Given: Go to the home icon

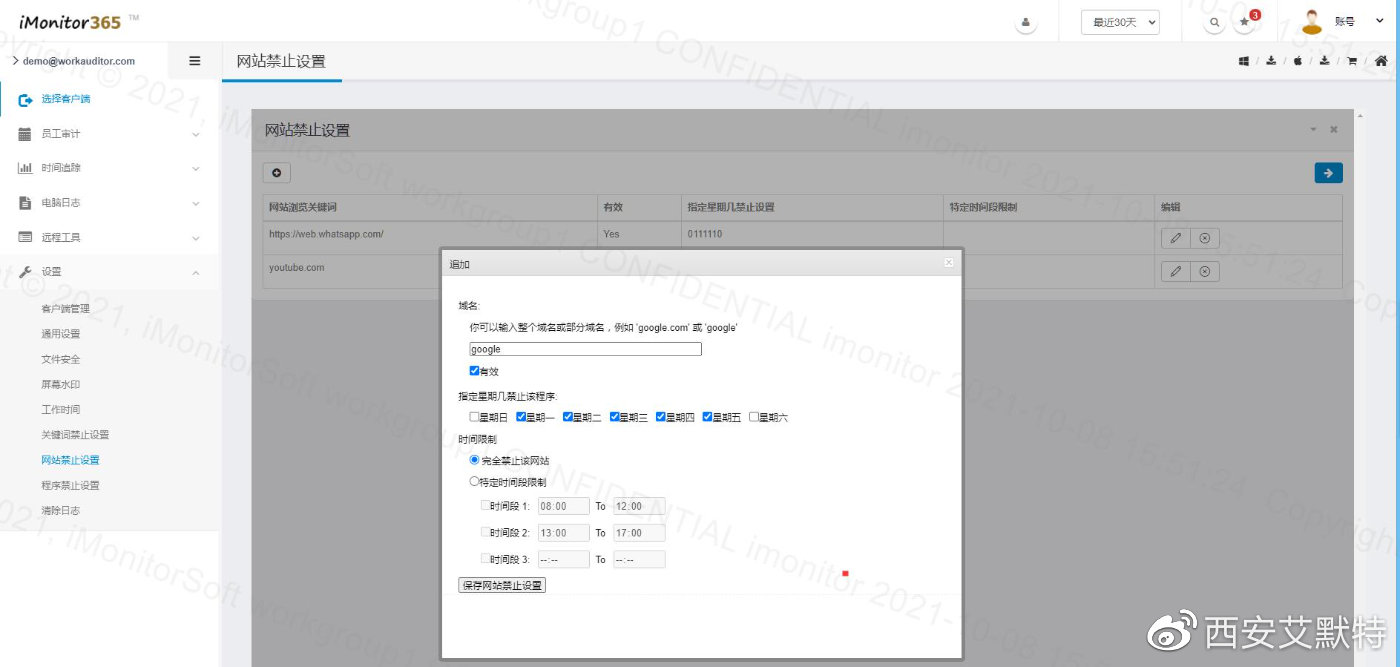Looking at the screenshot, I should click(x=1381, y=61).
